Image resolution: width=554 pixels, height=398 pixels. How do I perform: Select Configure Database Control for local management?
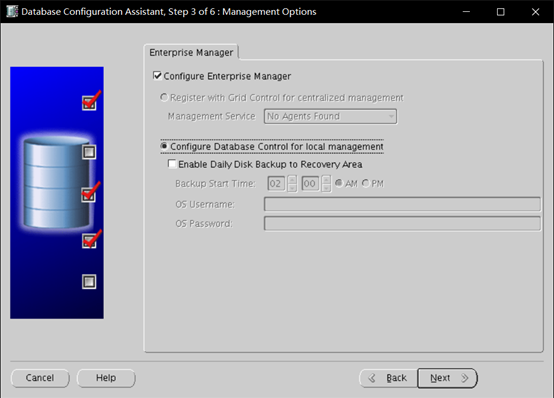[164, 146]
